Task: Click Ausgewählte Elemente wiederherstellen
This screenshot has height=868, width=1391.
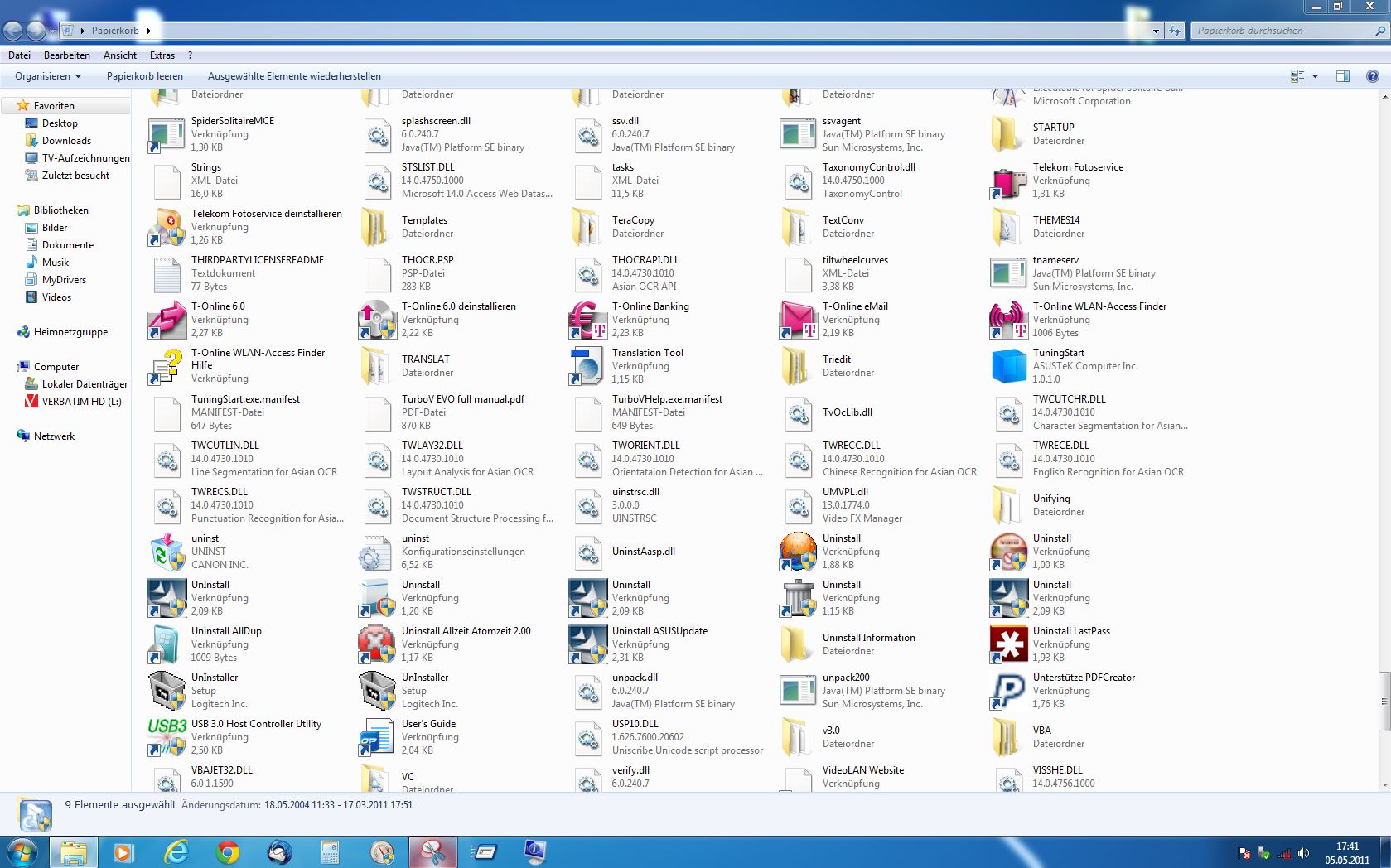Action: pyautogui.click(x=294, y=76)
